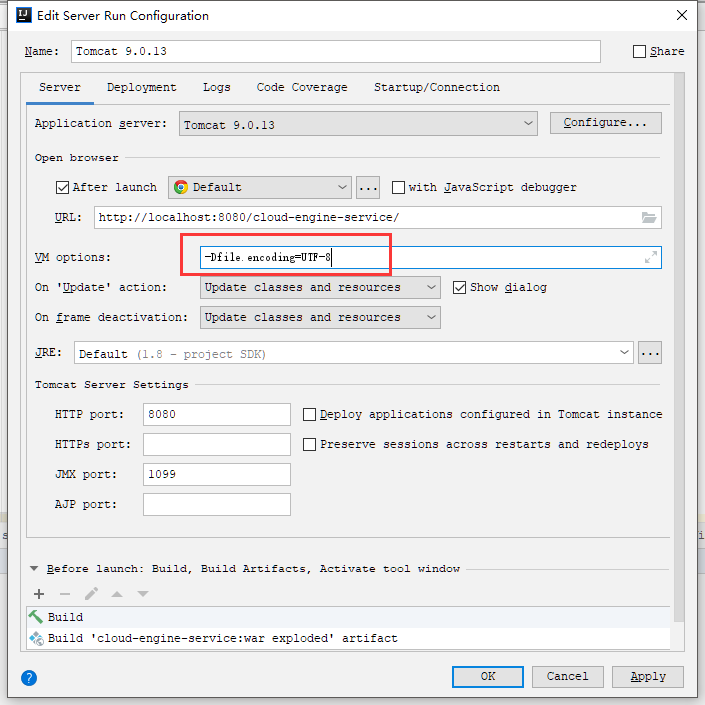Click the empty AJP port field
The image size is (705, 705).
click(217, 504)
